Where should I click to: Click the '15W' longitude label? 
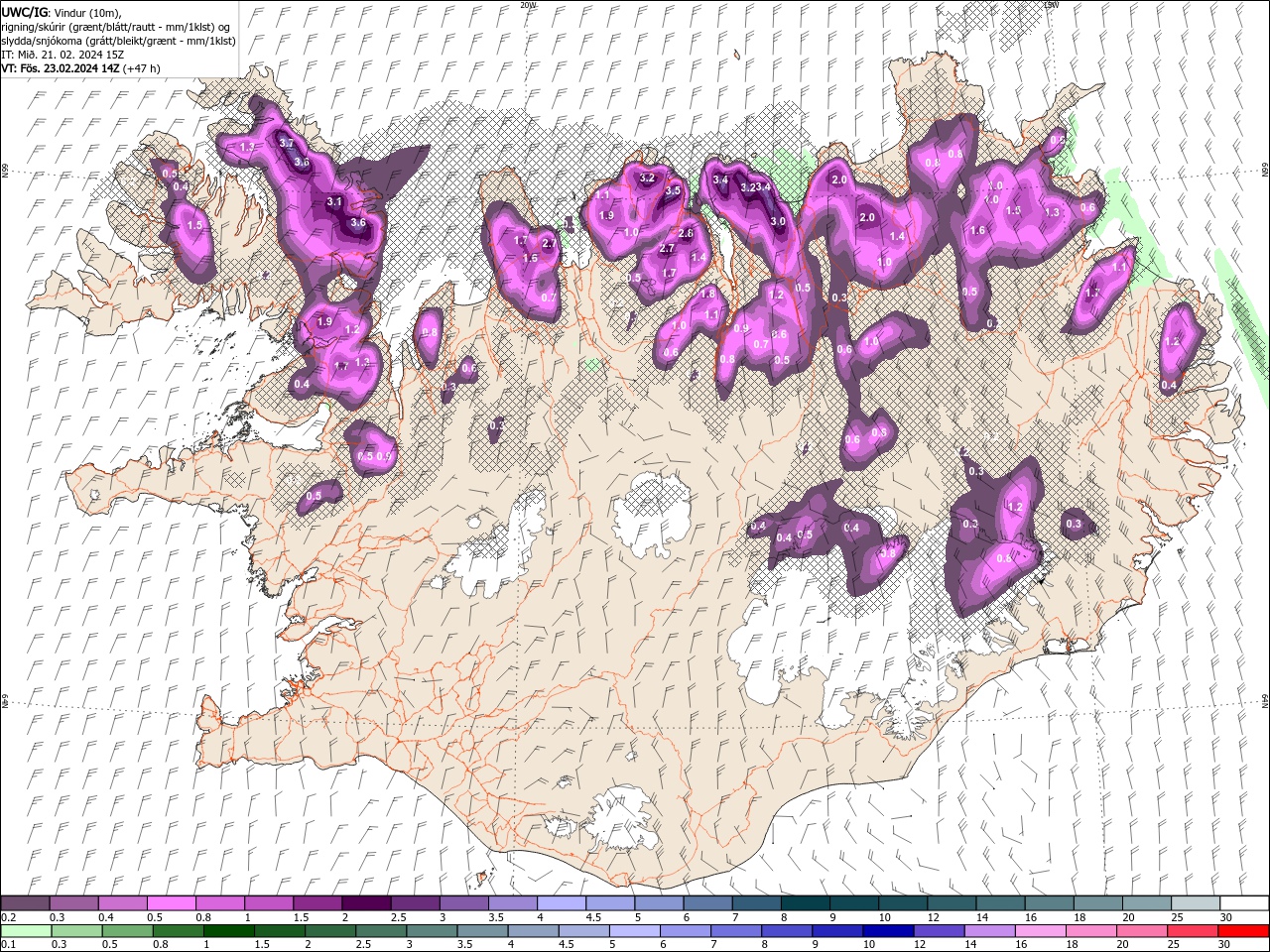[1052, 5]
